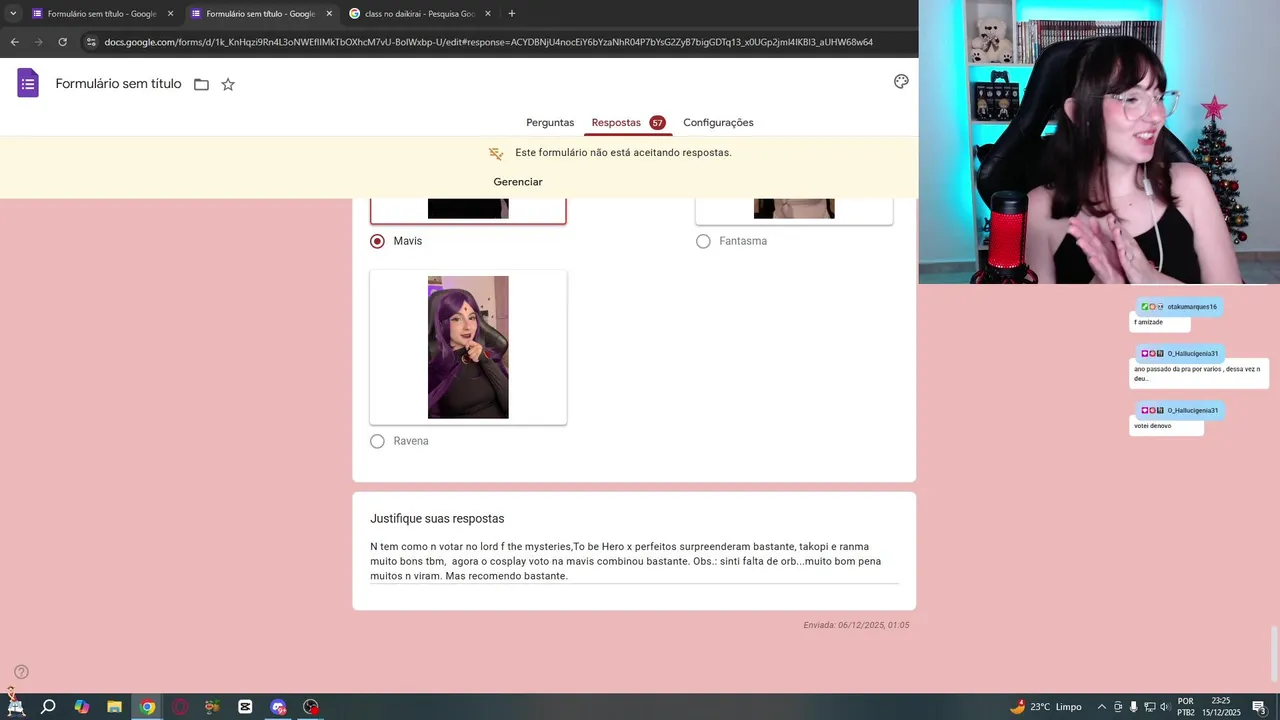The width and height of the screenshot is (1280, 720).
Task: Click the Mavis option image thumbnail
Action: (468, 208)
